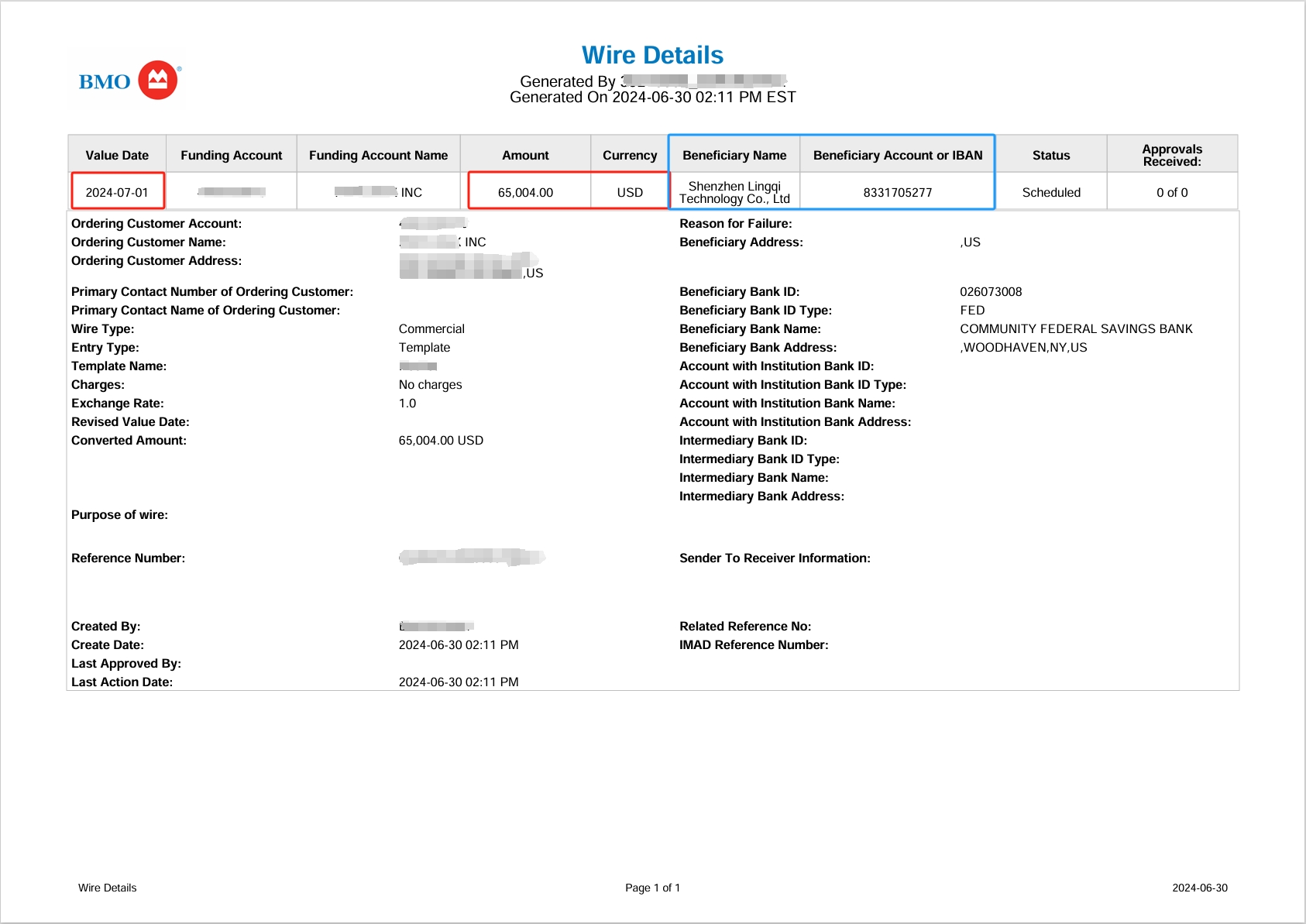This screenshot has height=924, width=1306.
Task: Click the BMO logo
Action: click(x=129, y=81)
